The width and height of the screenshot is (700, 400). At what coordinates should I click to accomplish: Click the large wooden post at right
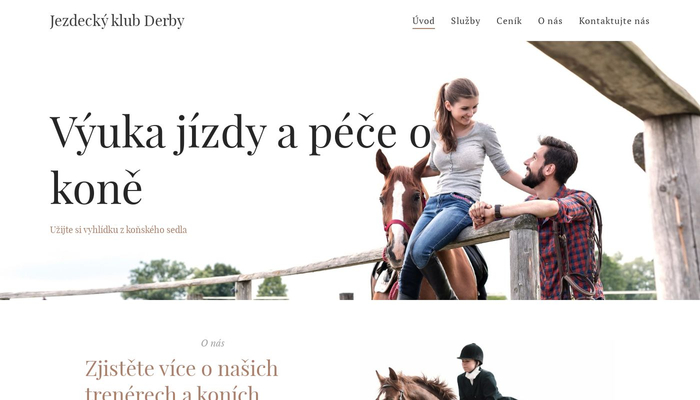coord(671,205)
